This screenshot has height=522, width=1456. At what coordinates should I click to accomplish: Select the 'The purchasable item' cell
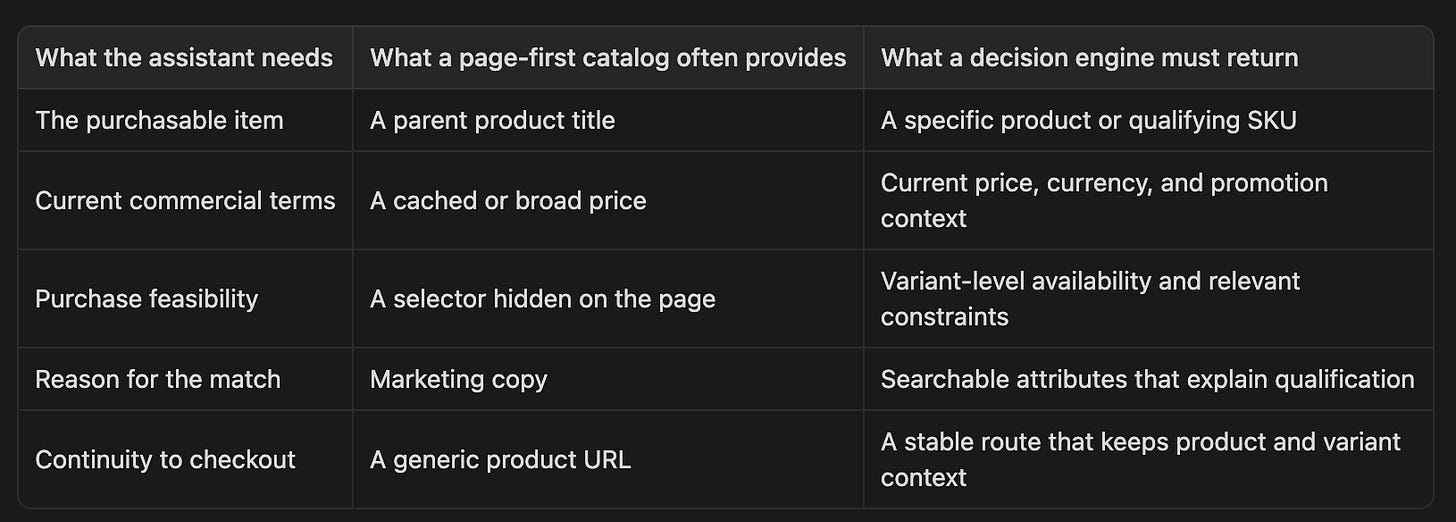(x=185, y=120)
